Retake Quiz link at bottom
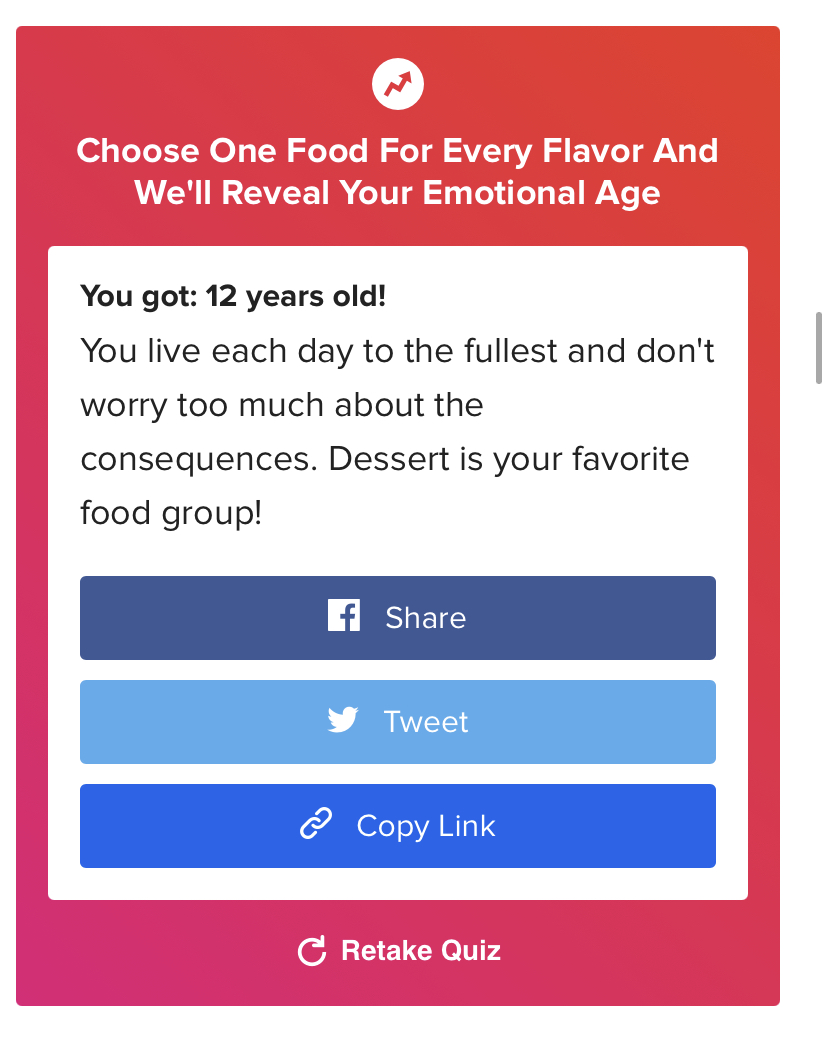This screenshot has height=1051, width=828. pyautogui.click(x=399, y=950)
